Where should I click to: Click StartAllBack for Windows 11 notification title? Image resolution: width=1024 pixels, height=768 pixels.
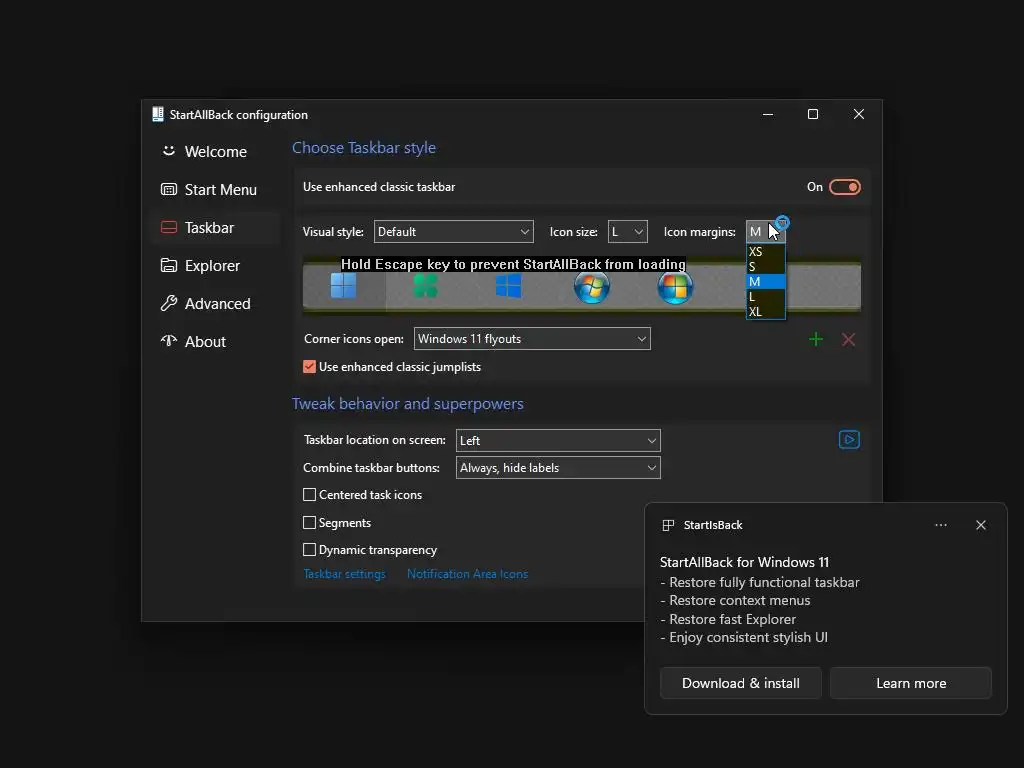tap(744, 562)
